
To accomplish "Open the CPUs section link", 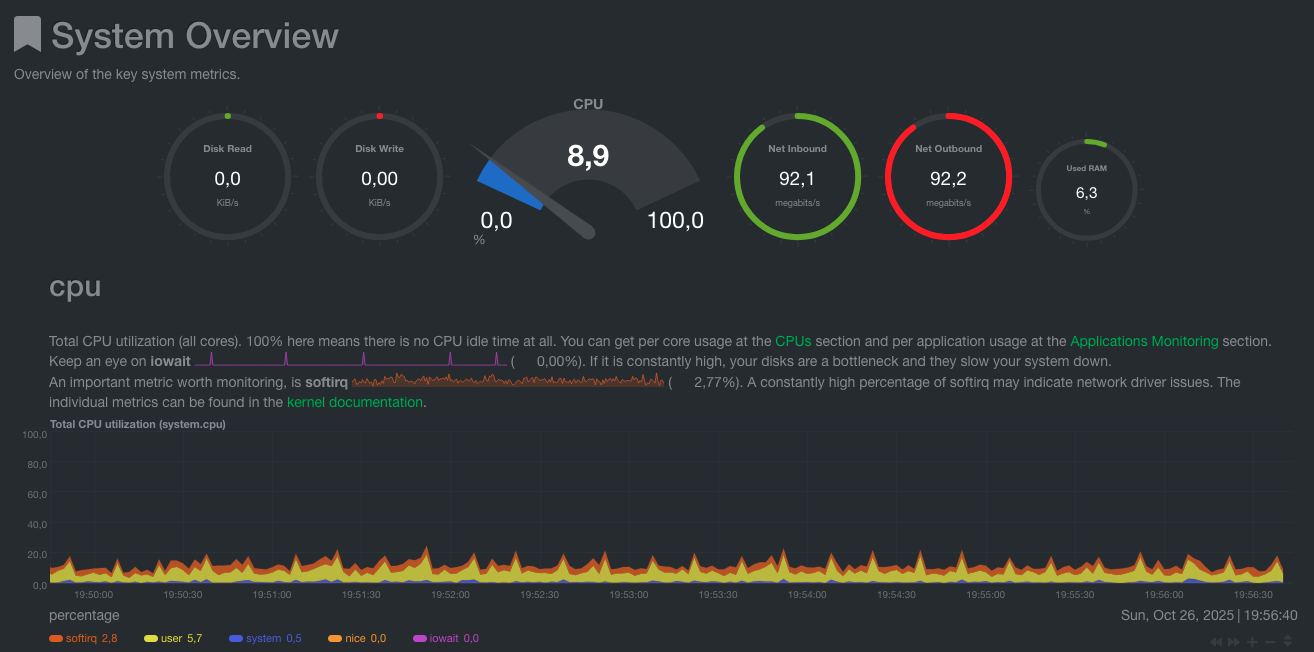I will [x=793, y=341].
